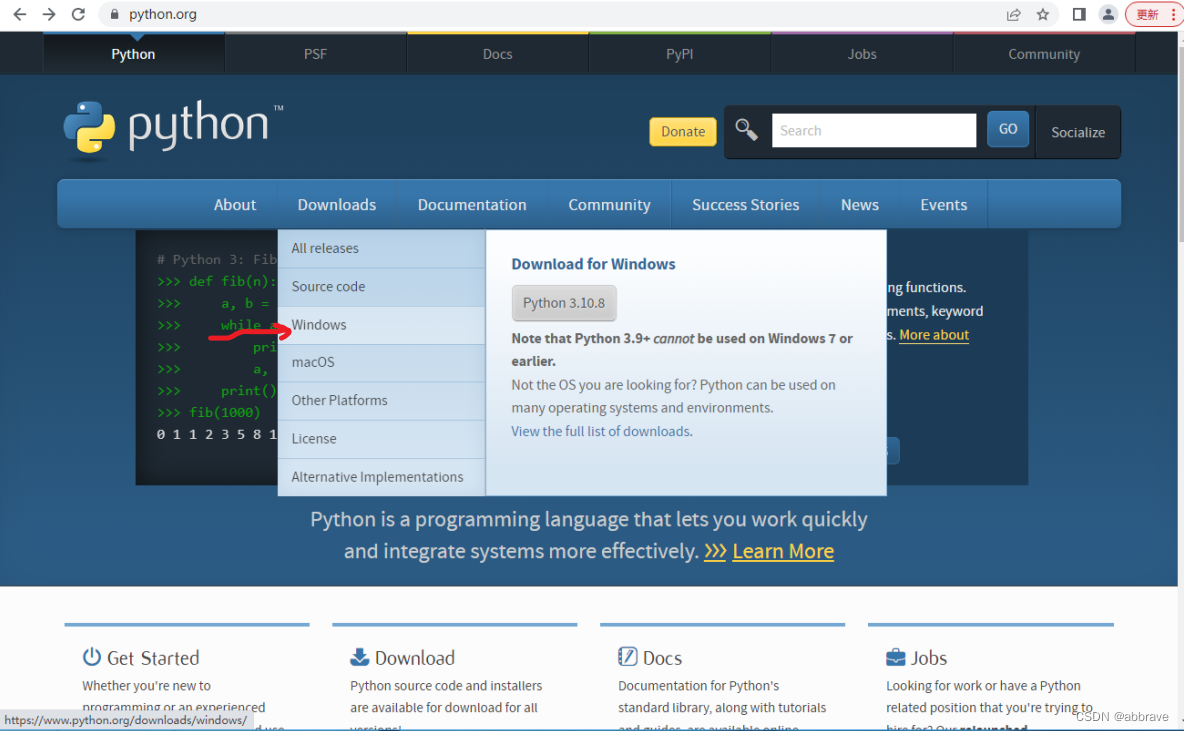
Task: Open the Downloads navigation menu
Action: (337, 205)
